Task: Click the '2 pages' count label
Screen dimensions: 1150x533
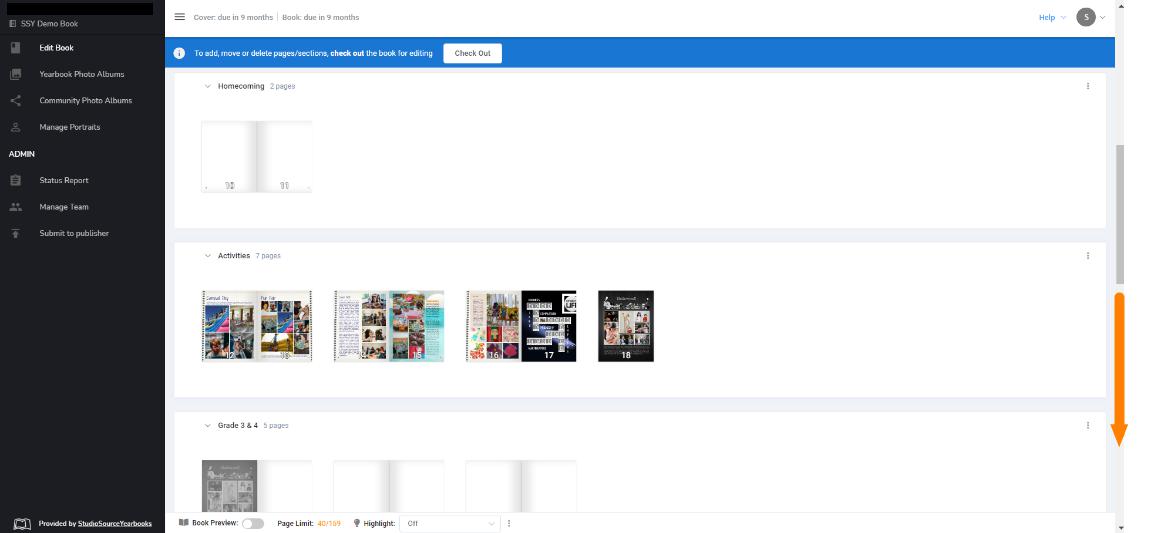Action: (x=282, y=87)
